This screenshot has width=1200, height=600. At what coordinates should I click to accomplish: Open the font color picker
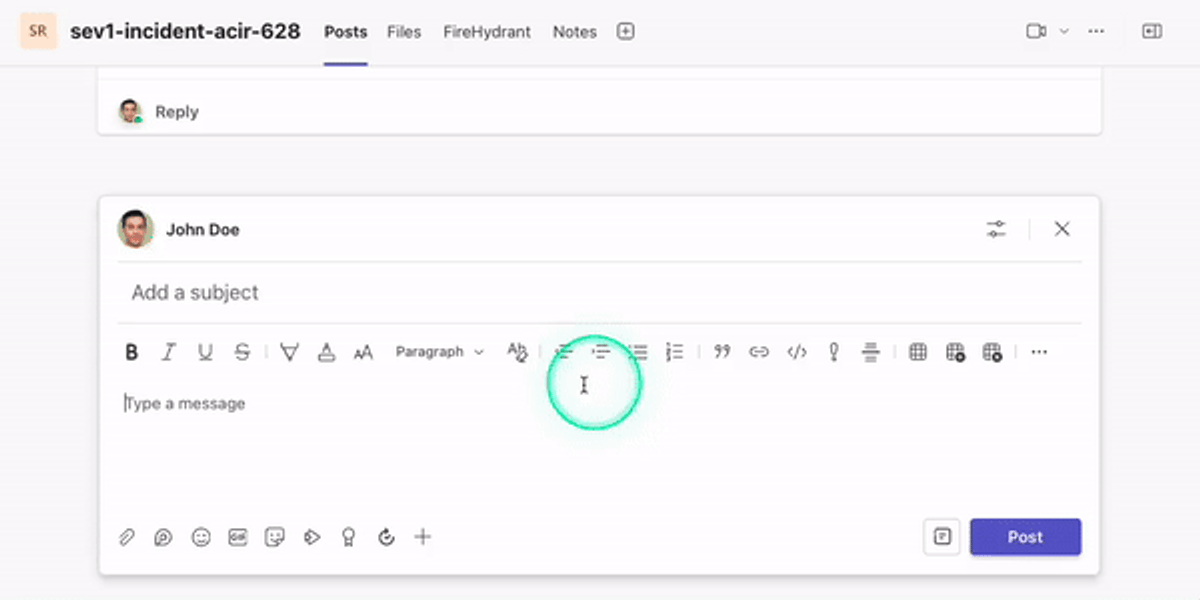tap(326, 352)
